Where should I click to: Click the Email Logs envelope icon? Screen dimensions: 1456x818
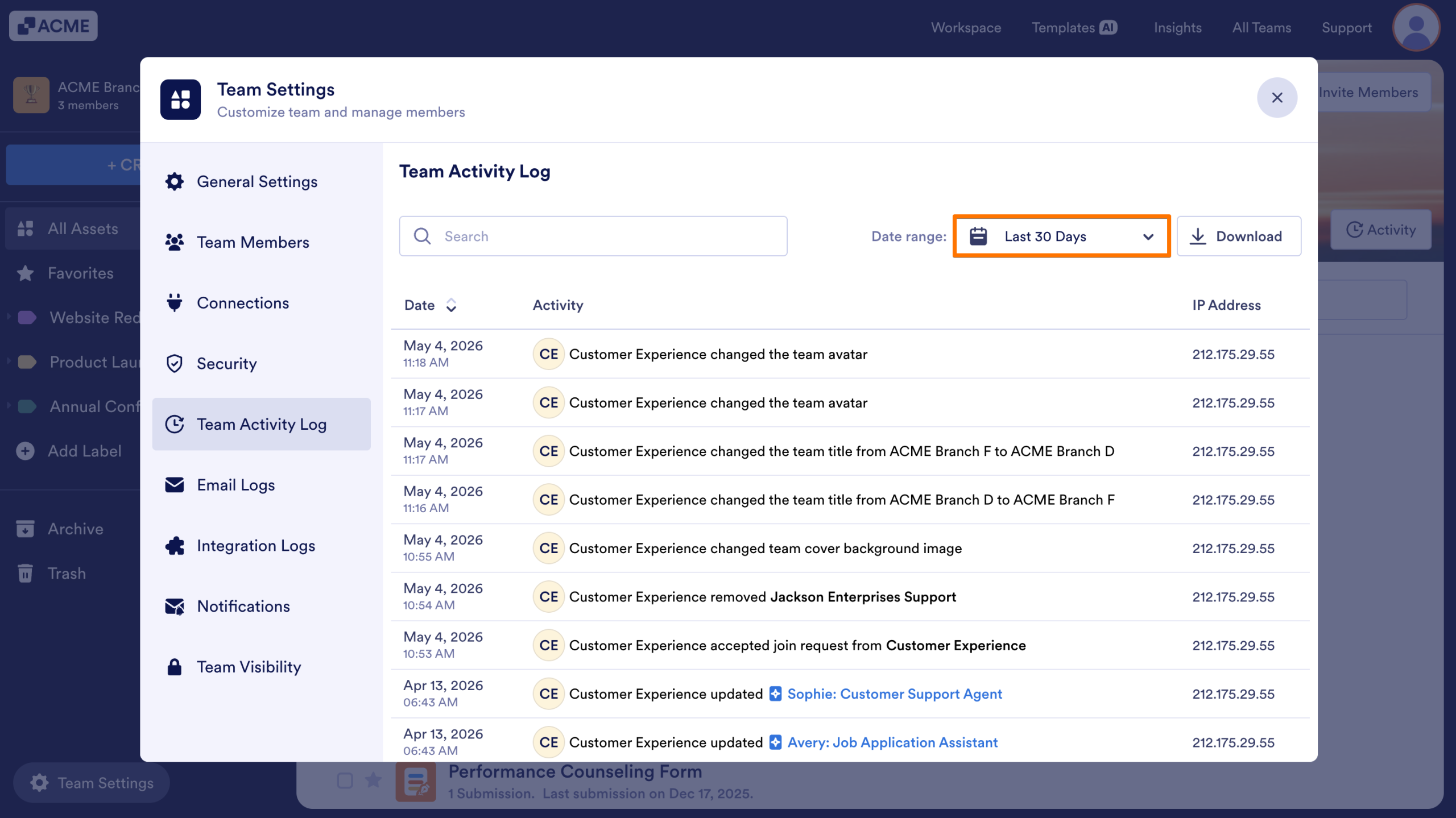175,485
